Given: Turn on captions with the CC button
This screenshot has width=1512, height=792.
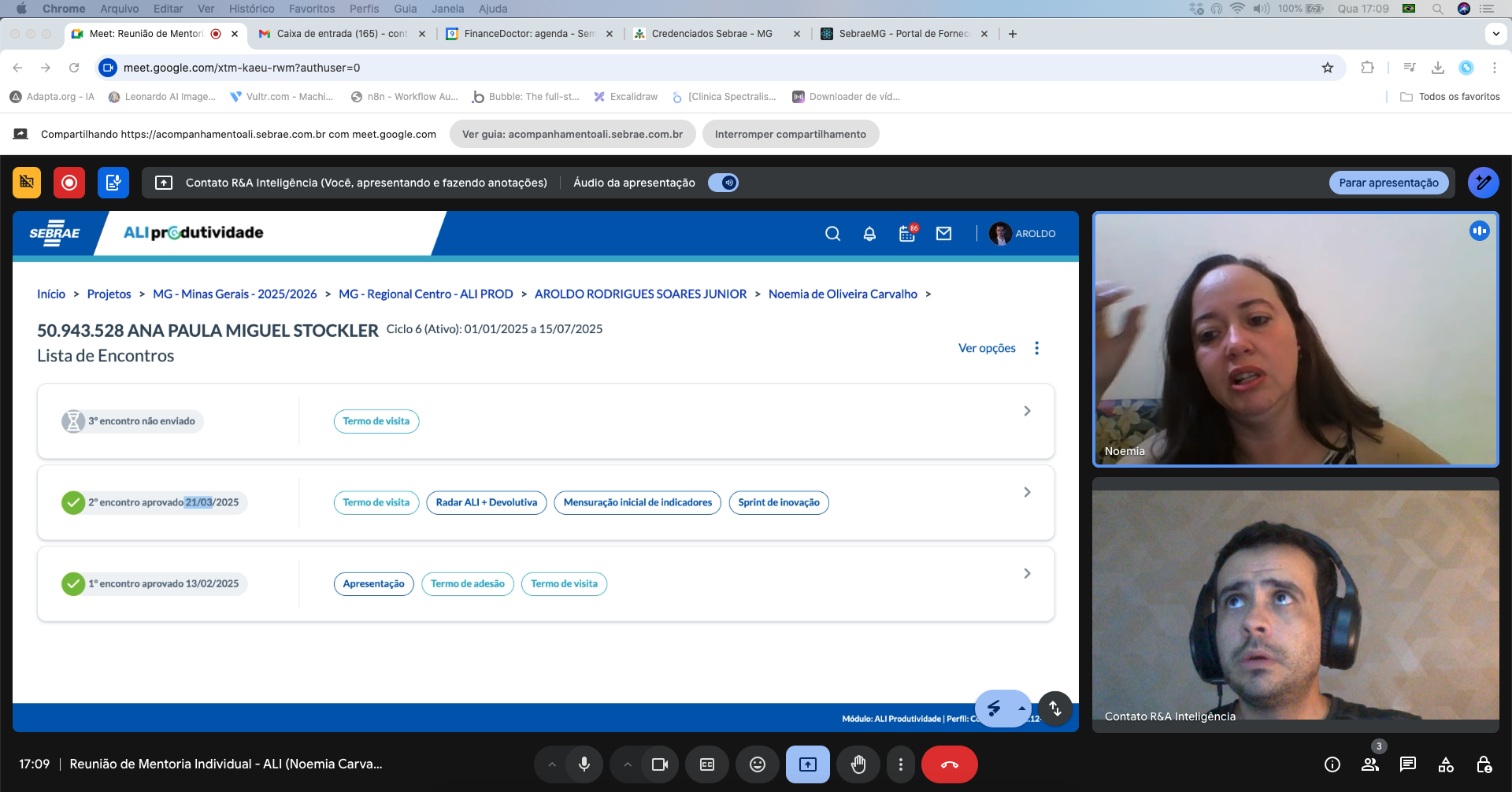Looking at the screenshot, I should (707, 764).
